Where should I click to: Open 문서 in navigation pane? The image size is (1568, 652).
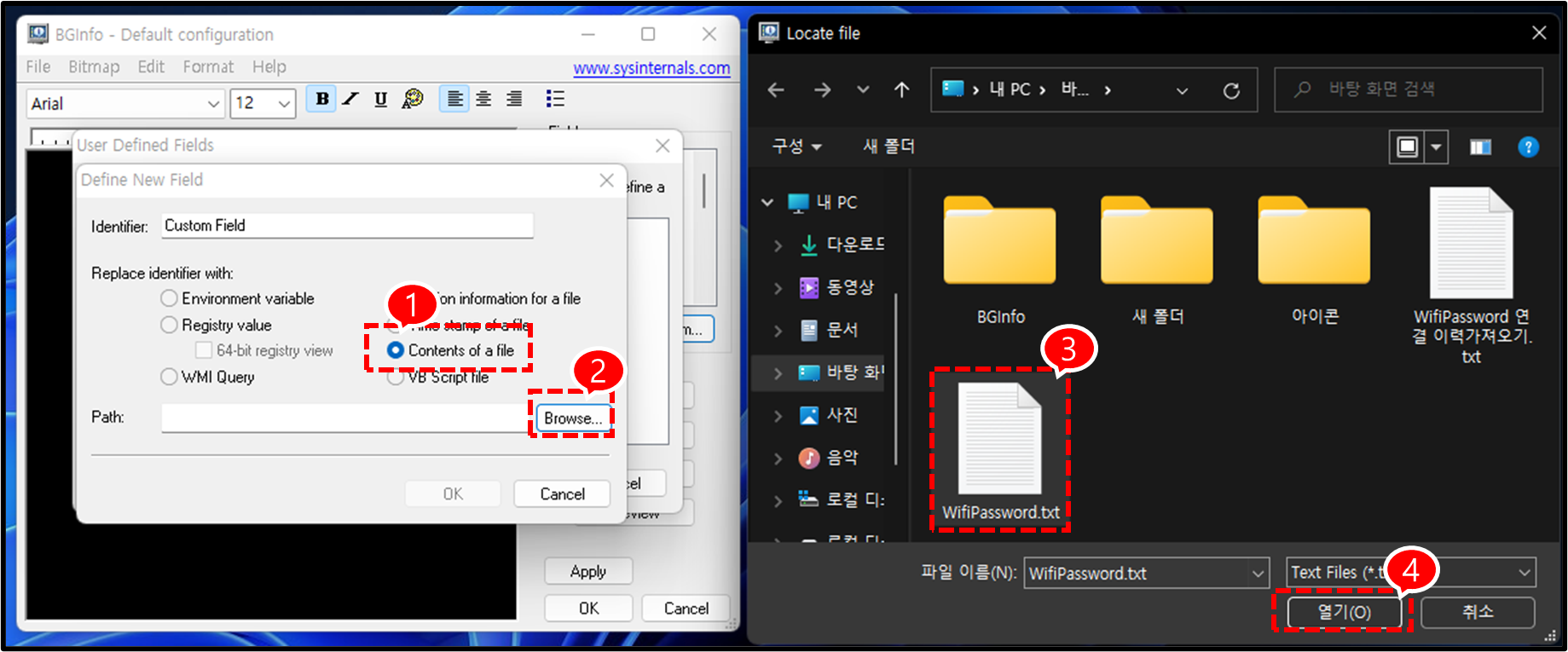(x=829, y=330)
